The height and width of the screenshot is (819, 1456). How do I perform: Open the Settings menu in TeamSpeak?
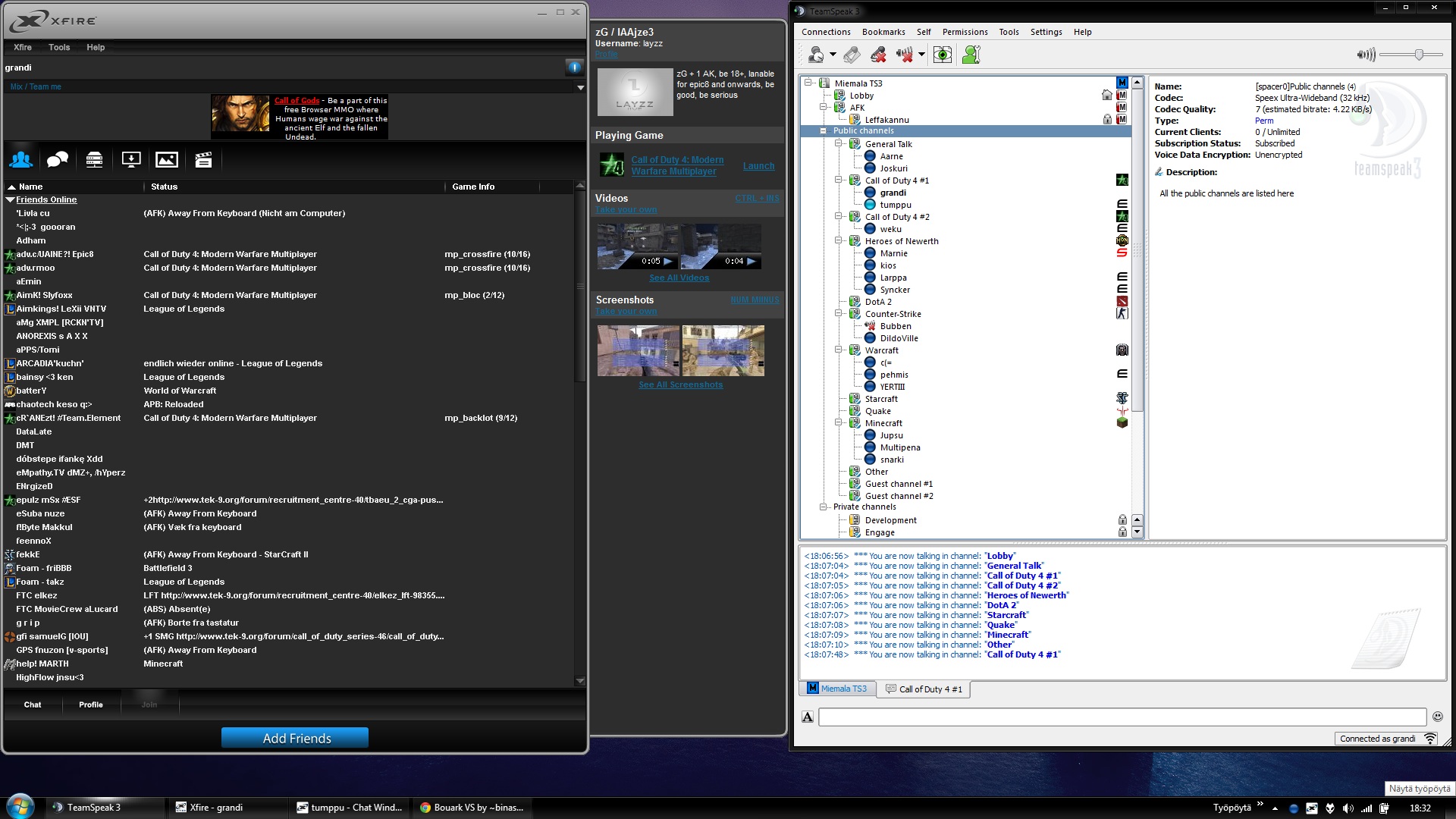coord(1046,32)
